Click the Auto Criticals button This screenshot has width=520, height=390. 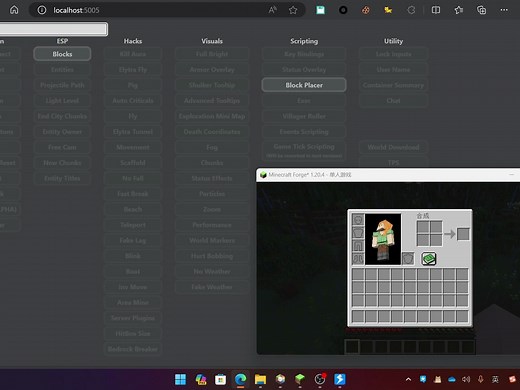[133, 100]
